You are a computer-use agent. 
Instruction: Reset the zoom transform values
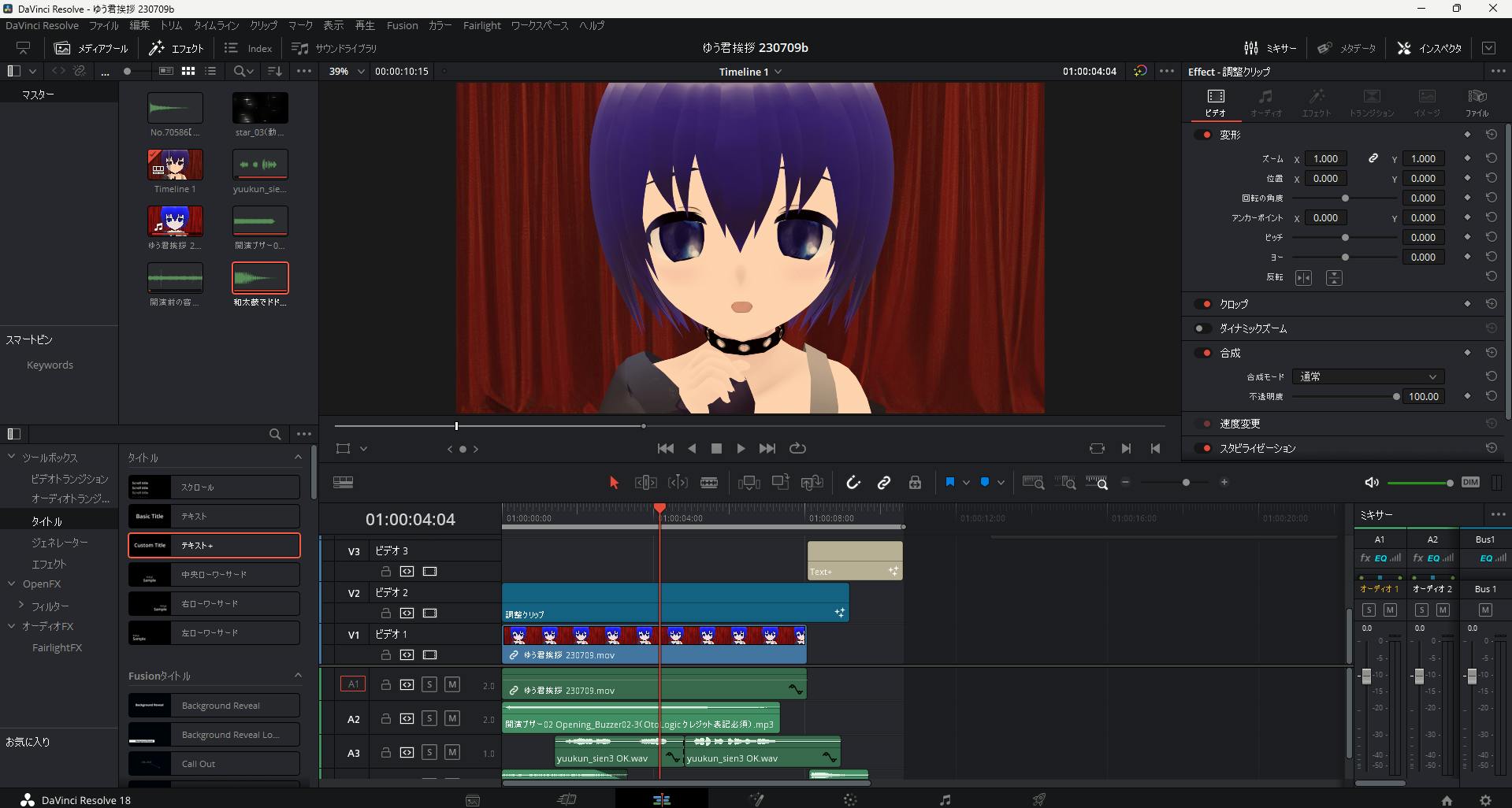1491,158
